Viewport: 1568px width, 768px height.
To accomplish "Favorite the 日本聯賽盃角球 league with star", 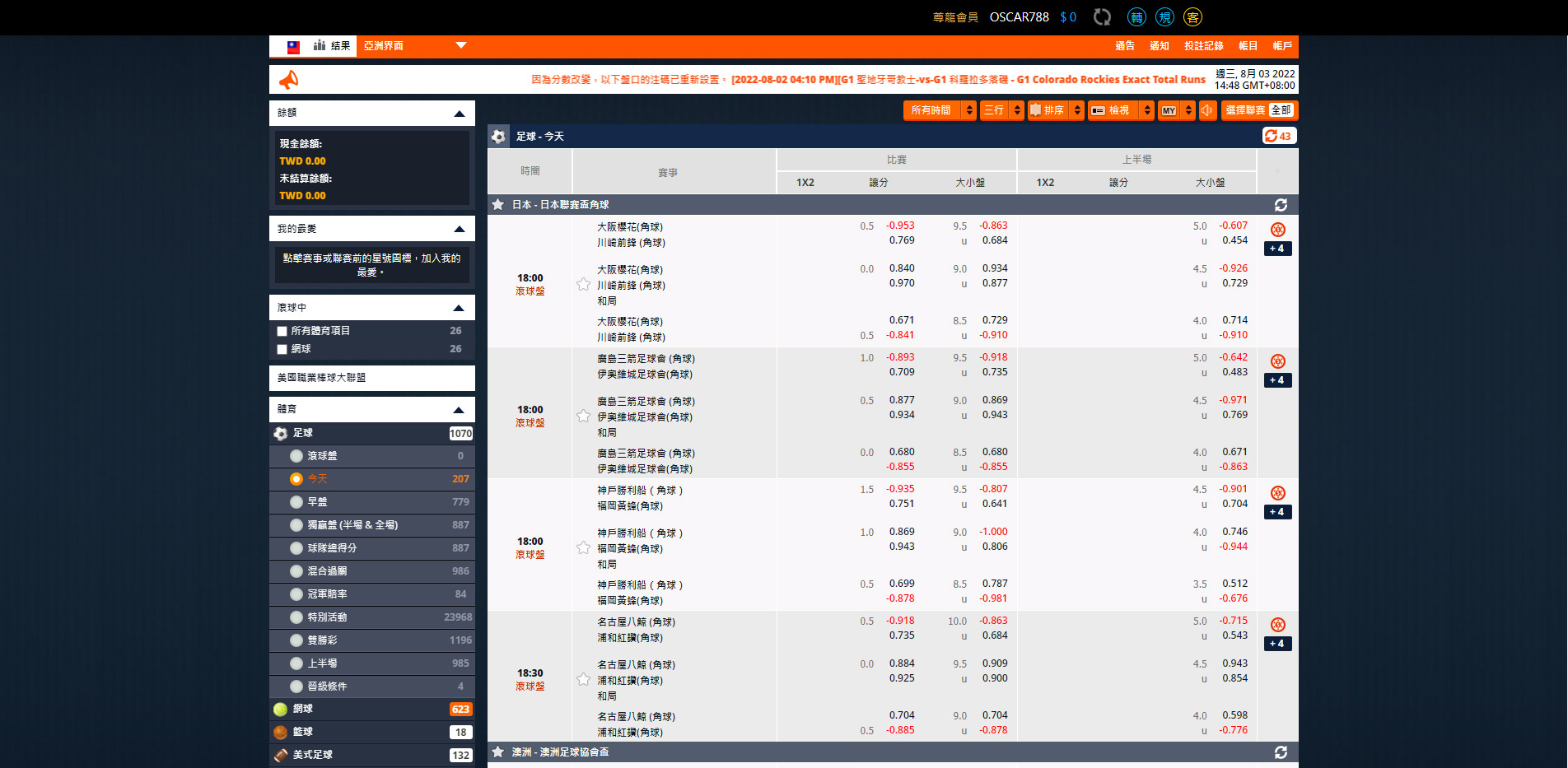I will pos(498,205).
